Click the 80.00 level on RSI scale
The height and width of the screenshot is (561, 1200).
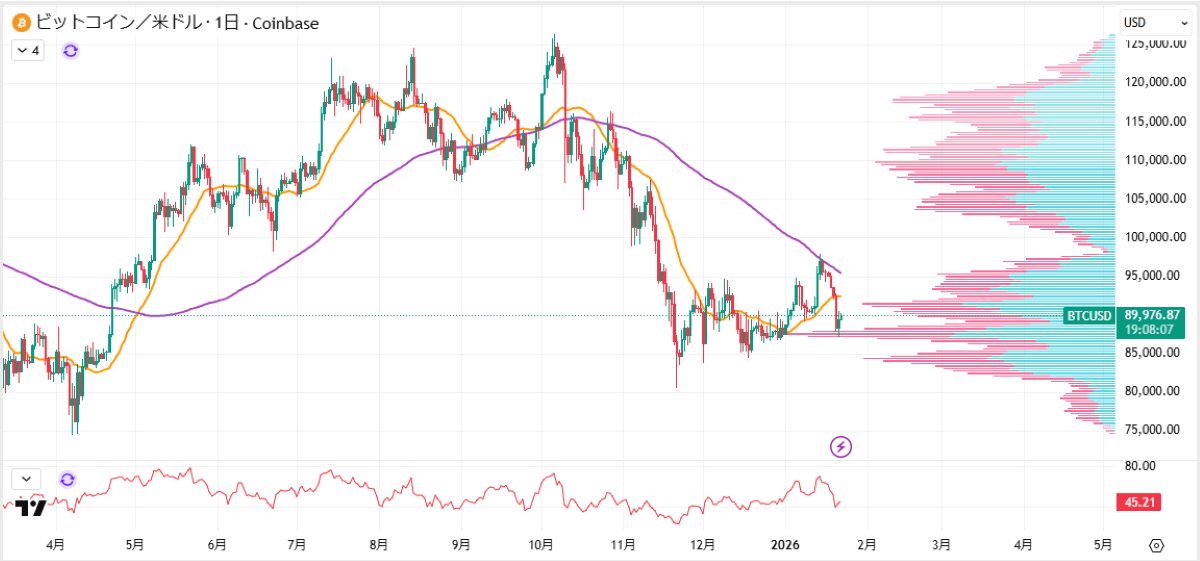(x=1141, y=466)
